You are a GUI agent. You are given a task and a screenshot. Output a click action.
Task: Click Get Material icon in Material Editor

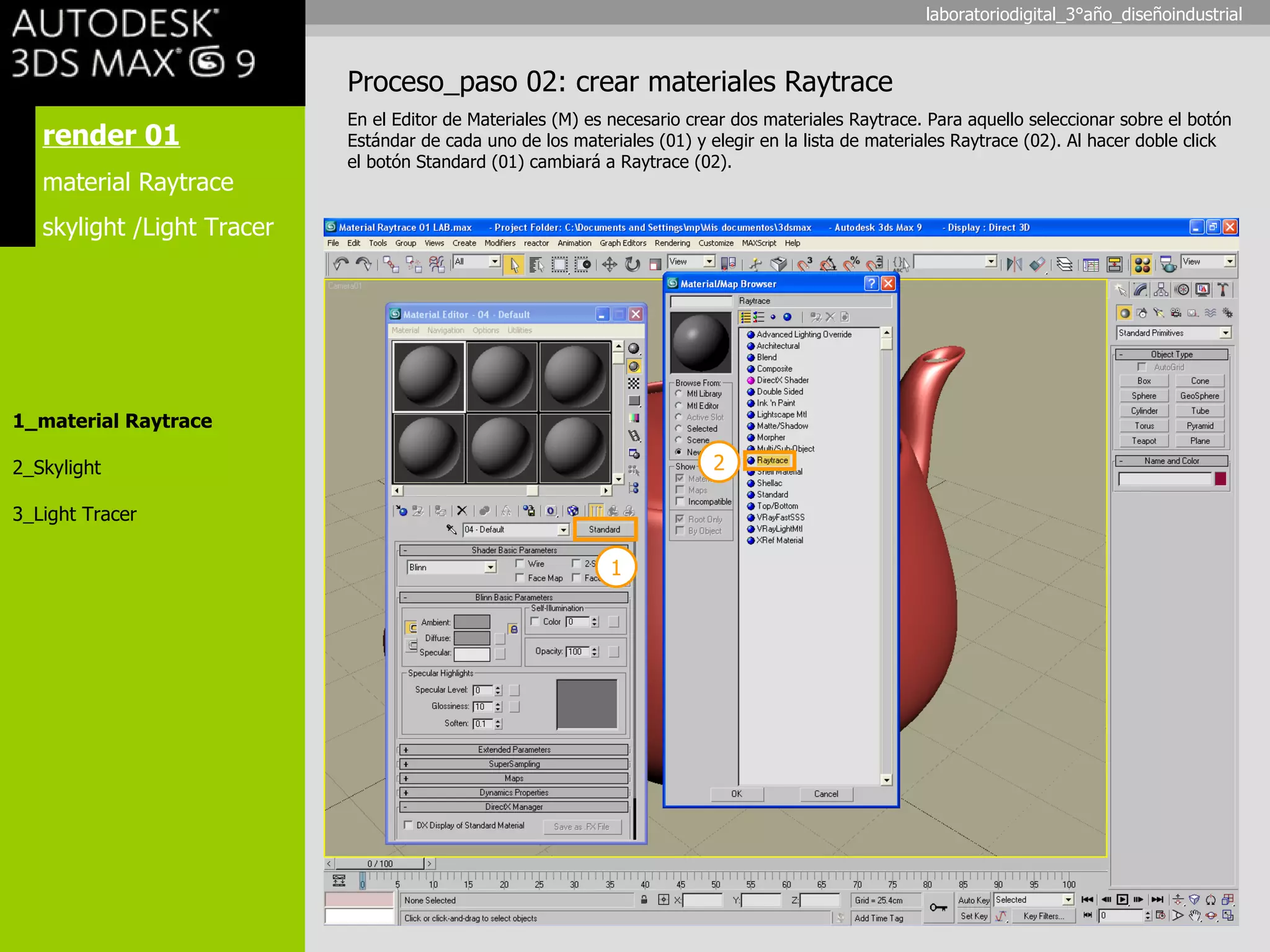tap(402, 511)
